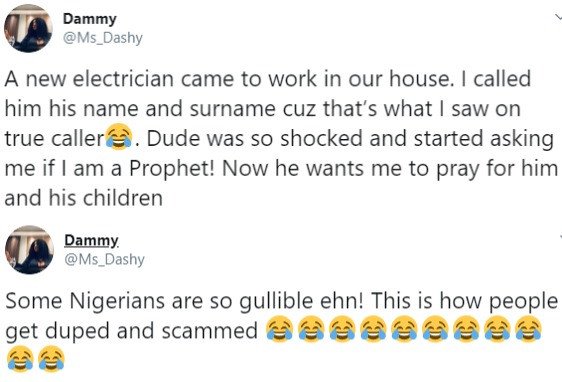Viewport: 562px width, 382px height.
Task: Click the second laughing emoji after "scammed"
Action: coord(311,329)
